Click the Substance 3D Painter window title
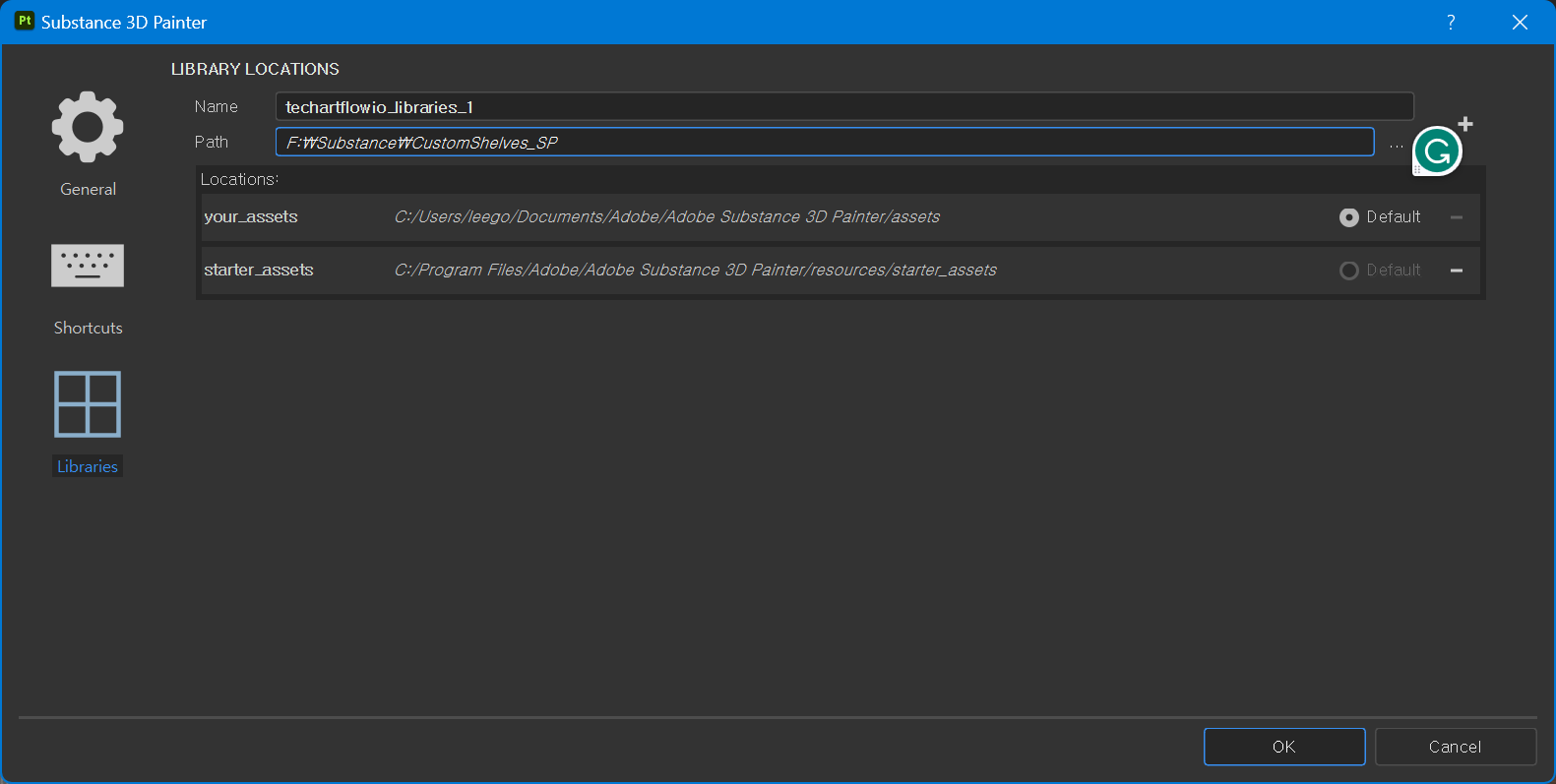The image size is (1556, 784). (124, 22)
